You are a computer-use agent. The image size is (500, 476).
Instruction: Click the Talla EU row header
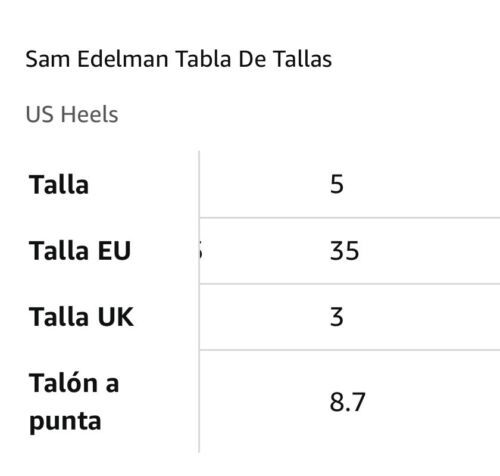[80, 251]
